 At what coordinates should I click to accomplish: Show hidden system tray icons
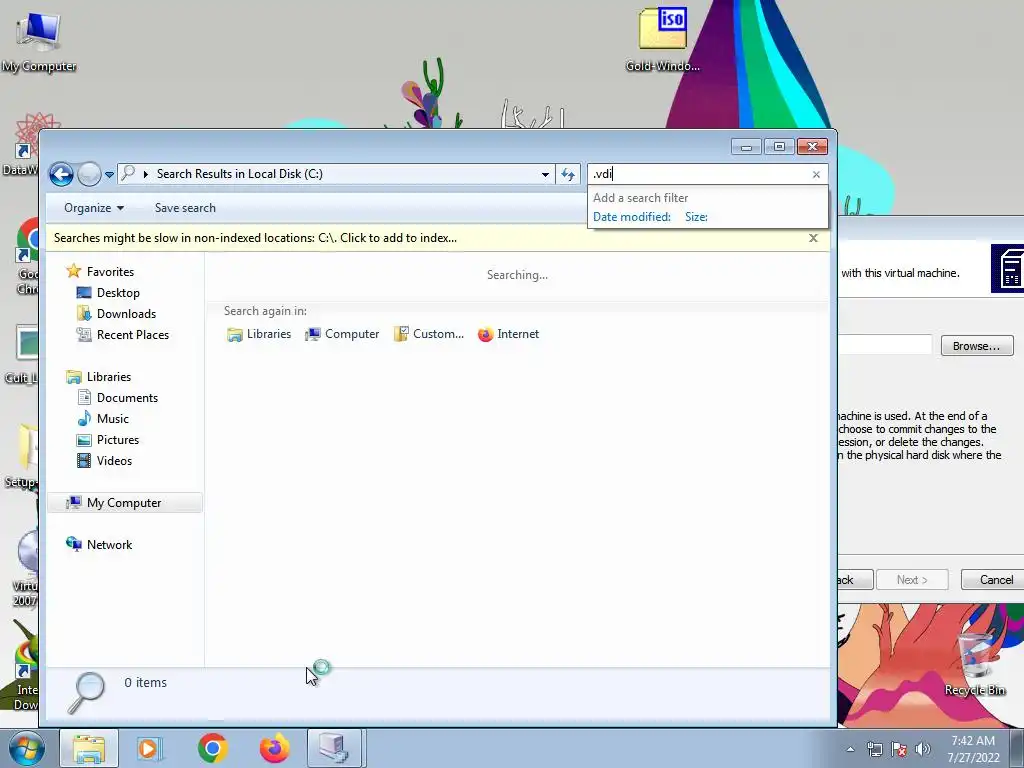tap(850, 749)
